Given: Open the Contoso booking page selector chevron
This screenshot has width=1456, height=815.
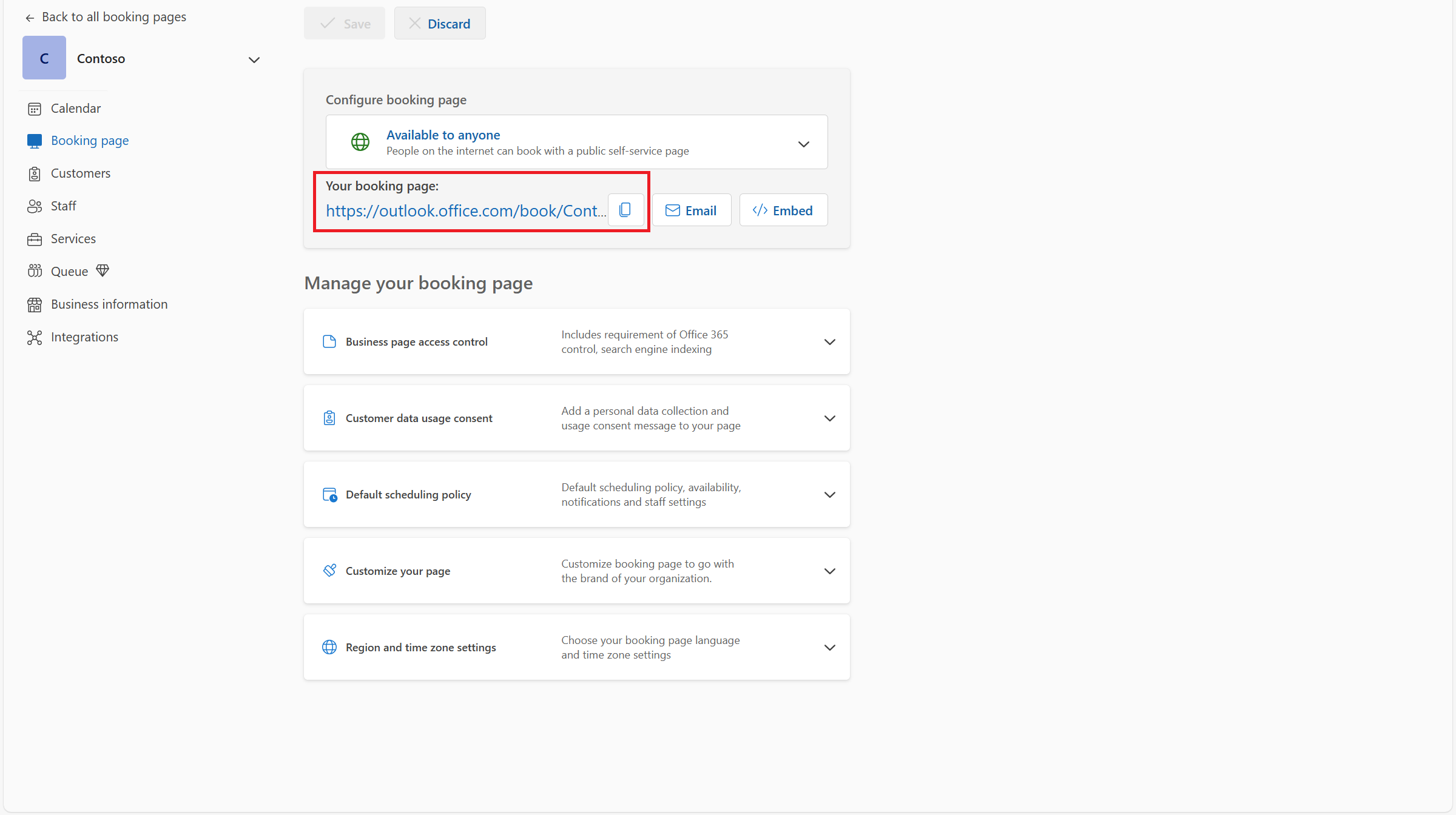Looking at the screenshot, I should [254, 59].
